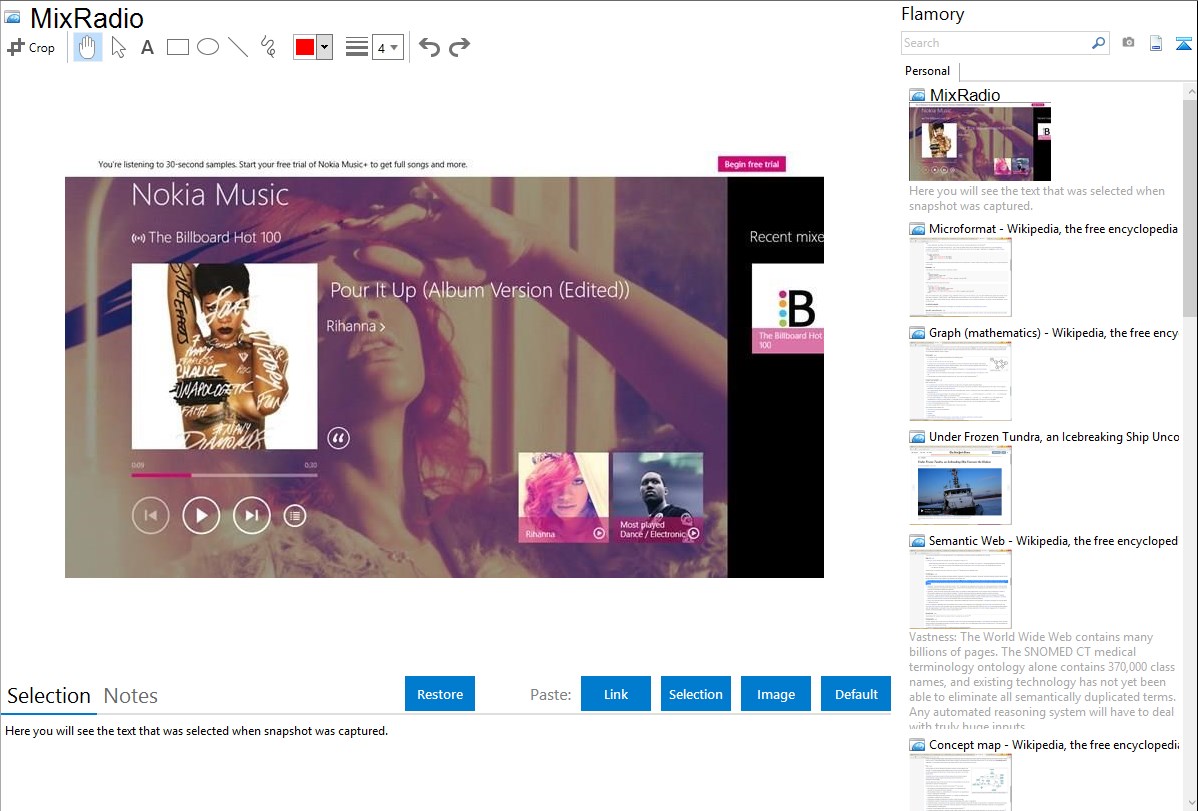Open the Rihanna artist link

pyautogui.click(x=356, y=326)
